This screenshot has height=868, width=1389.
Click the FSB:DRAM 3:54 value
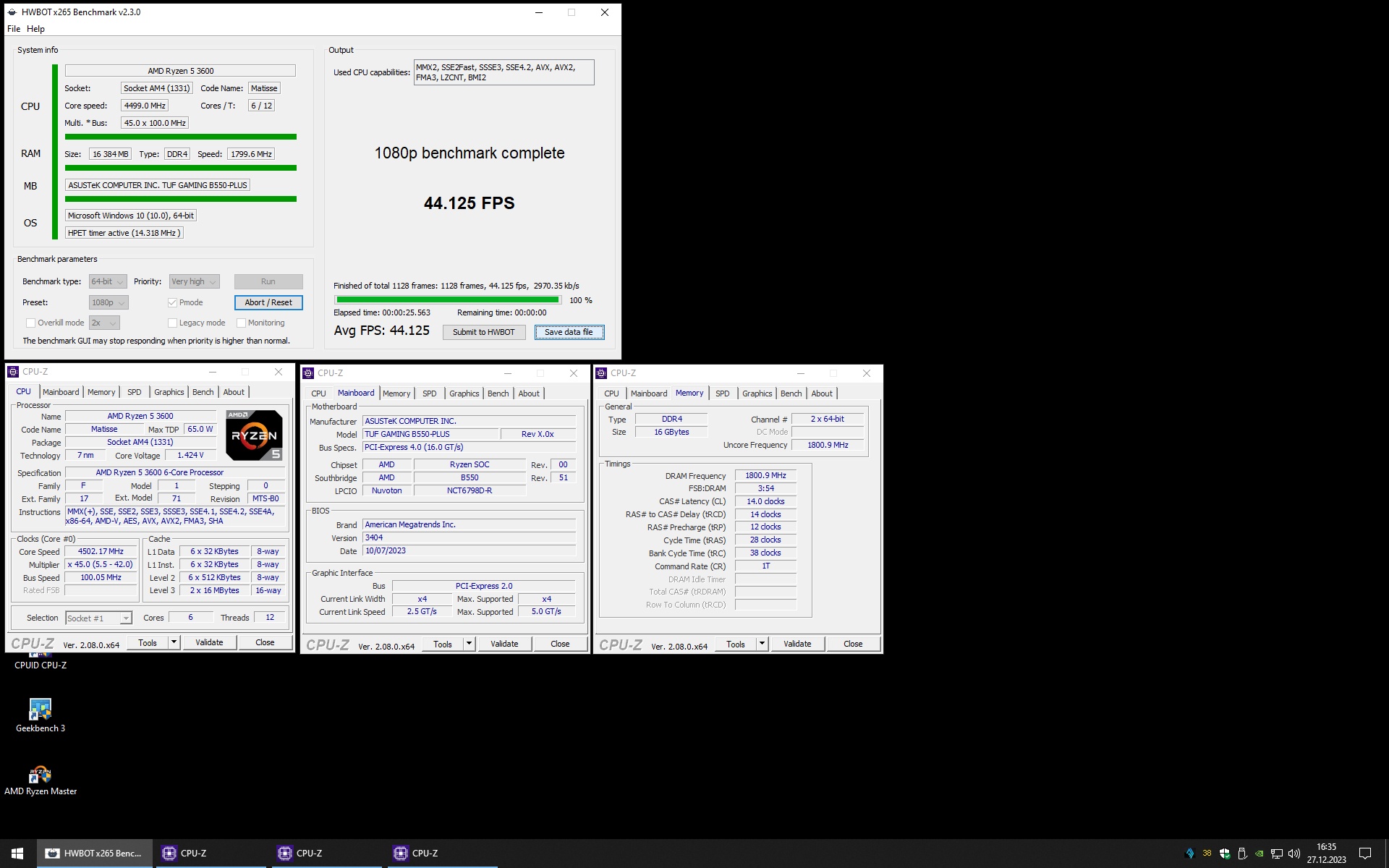(765, 488)
